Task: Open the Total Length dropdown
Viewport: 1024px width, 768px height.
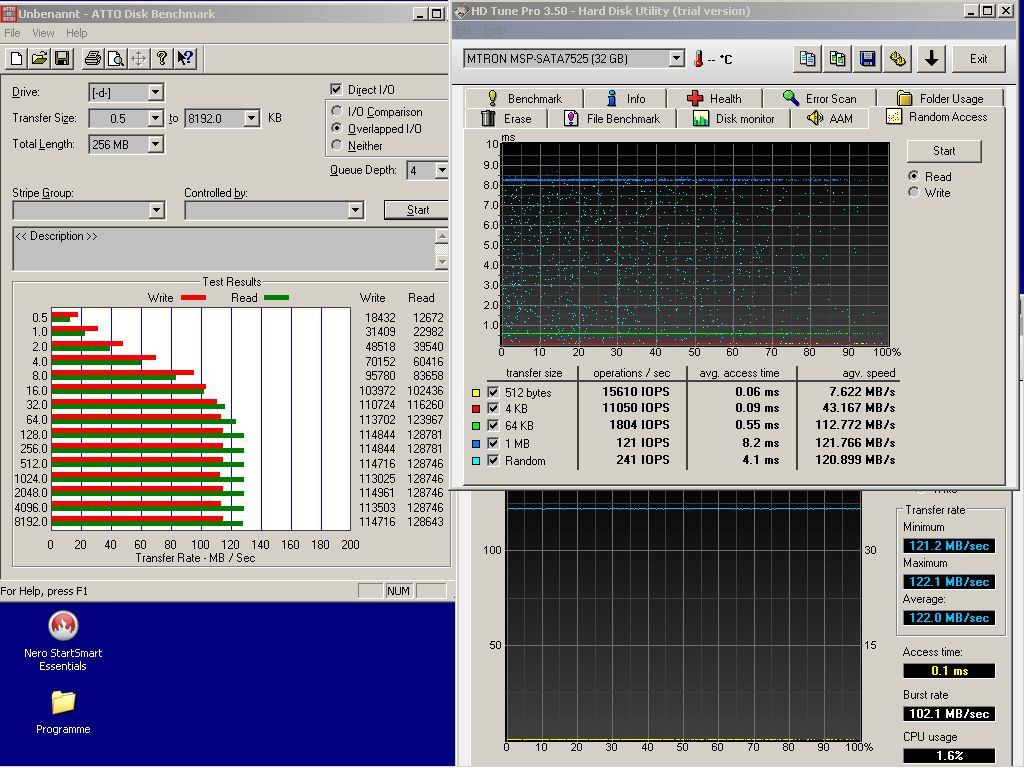Action: pos(155,144)
